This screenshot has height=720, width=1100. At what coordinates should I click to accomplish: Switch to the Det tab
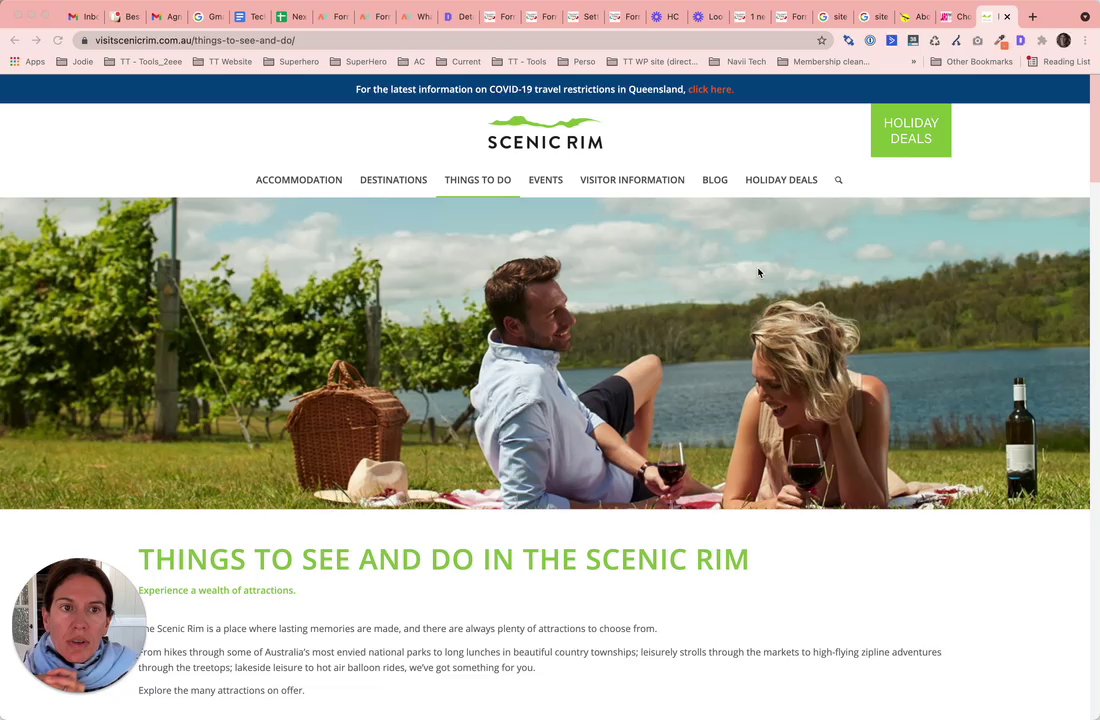457,16
